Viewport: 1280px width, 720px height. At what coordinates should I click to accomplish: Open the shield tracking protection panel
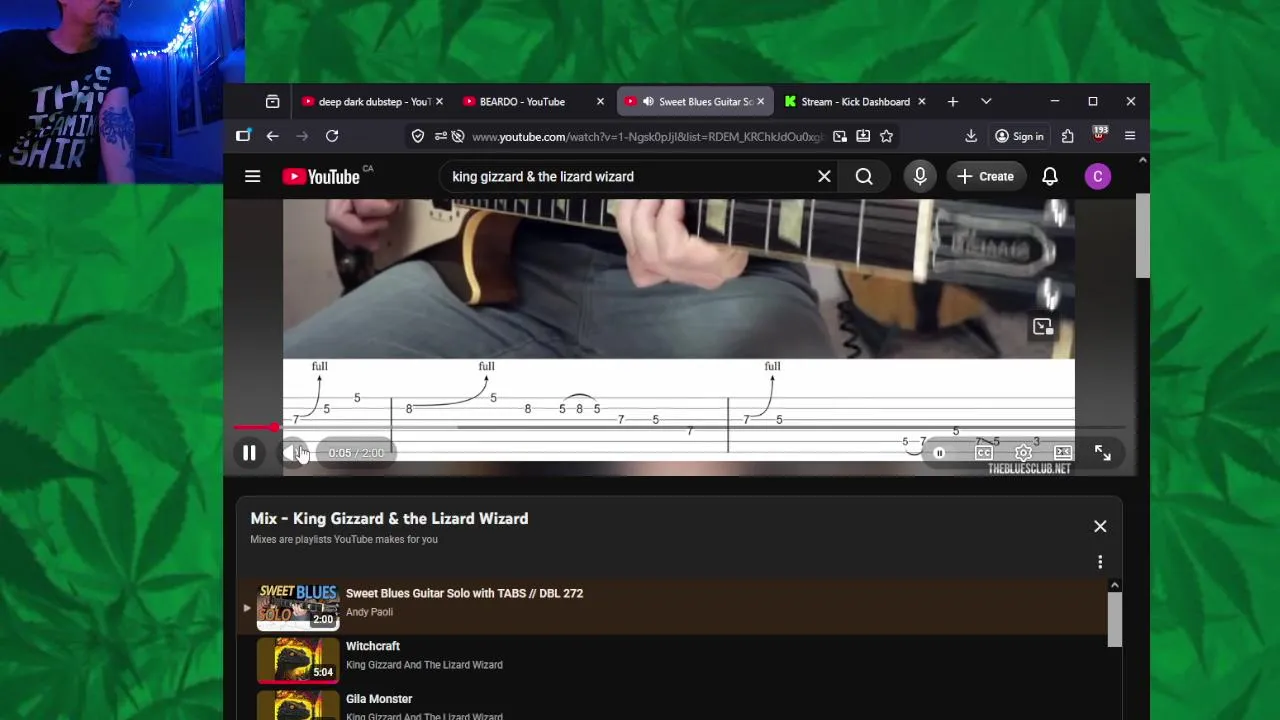pyautogui.click(x=418, y=136)
